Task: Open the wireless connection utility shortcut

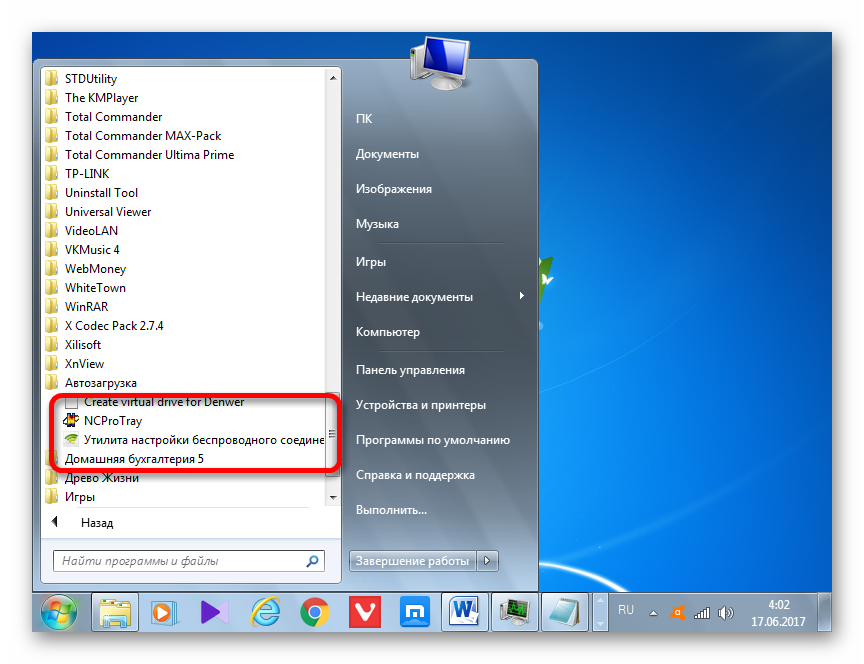Action: click(194, 440)
